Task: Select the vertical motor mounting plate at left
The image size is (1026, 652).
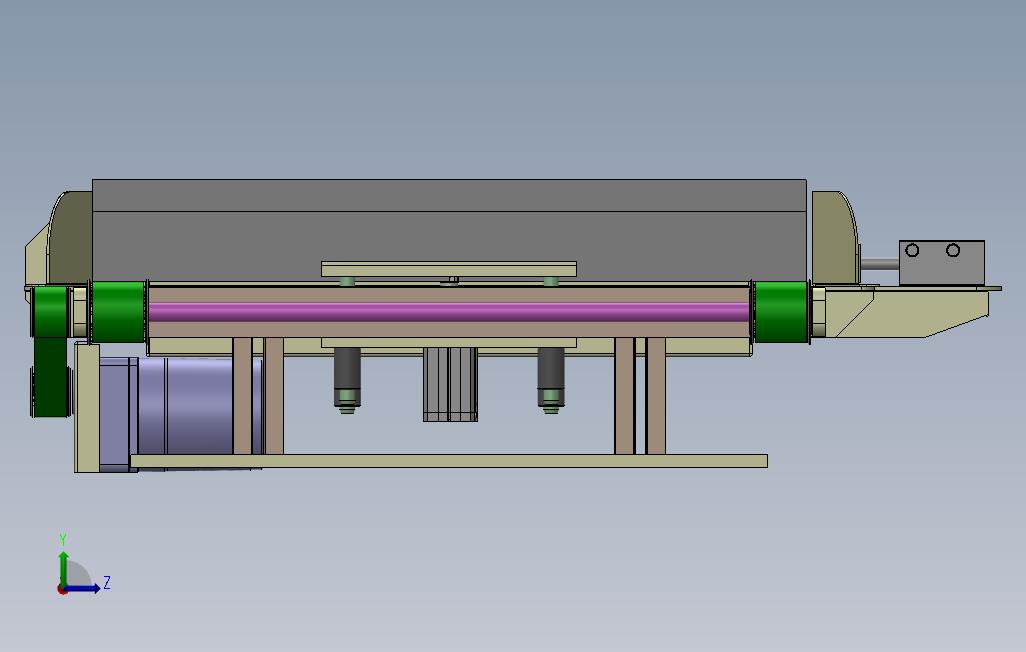Action: point(86,407)
